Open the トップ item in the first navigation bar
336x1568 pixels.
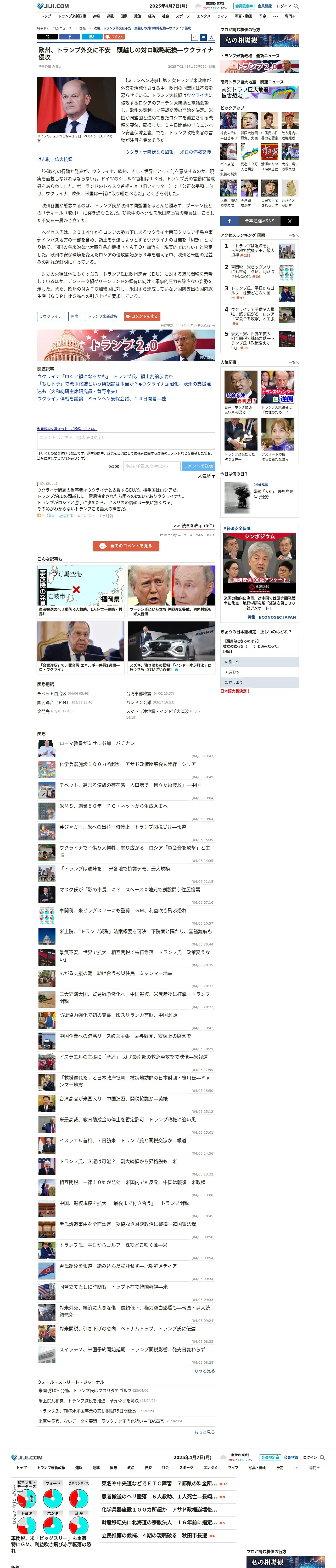(x=46, y=16)
